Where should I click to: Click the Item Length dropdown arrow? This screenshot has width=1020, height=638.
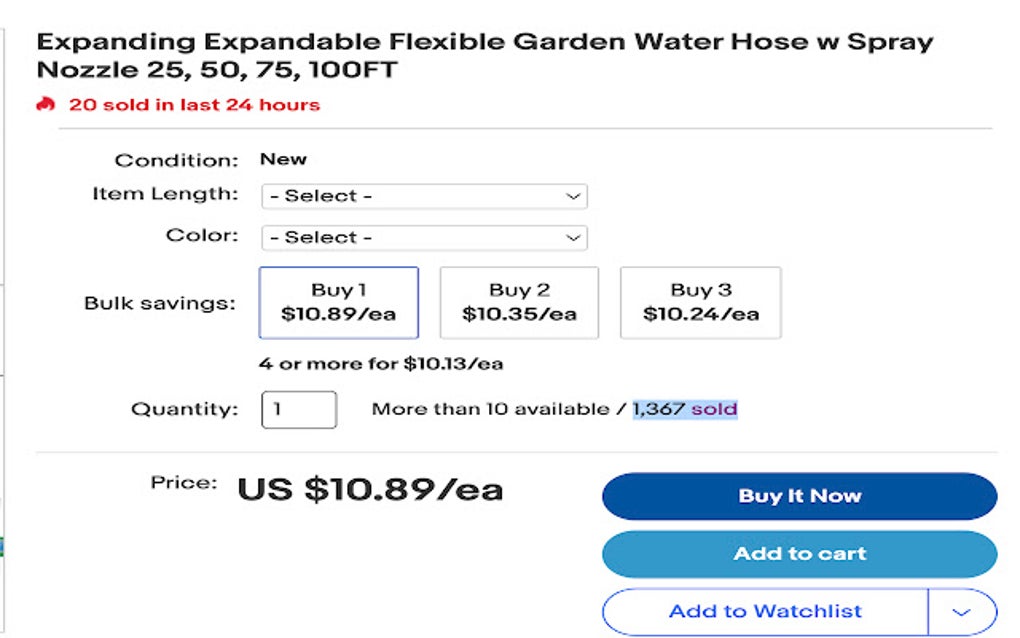(x=571, y=195)
